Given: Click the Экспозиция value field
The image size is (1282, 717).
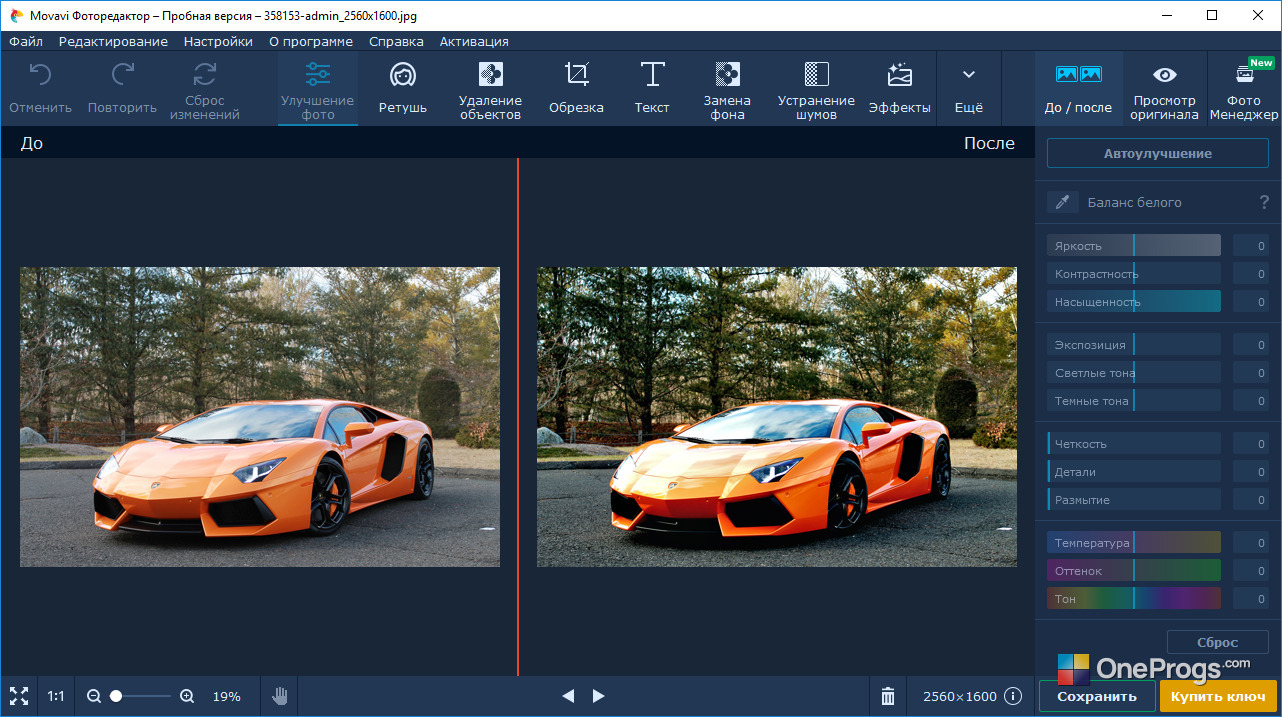Looking at the screenshot, I should pyautogui.click(x=1251, y=344).
